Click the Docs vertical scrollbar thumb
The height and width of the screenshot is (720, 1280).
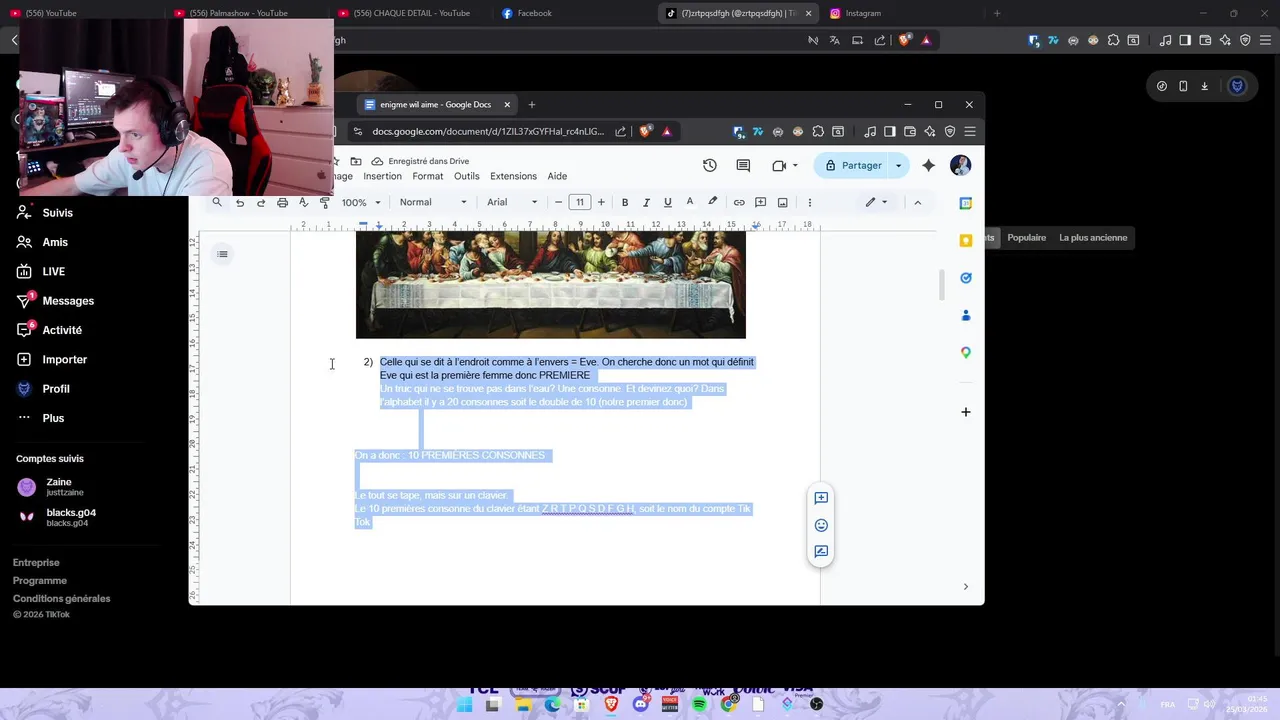click(941, 285)
